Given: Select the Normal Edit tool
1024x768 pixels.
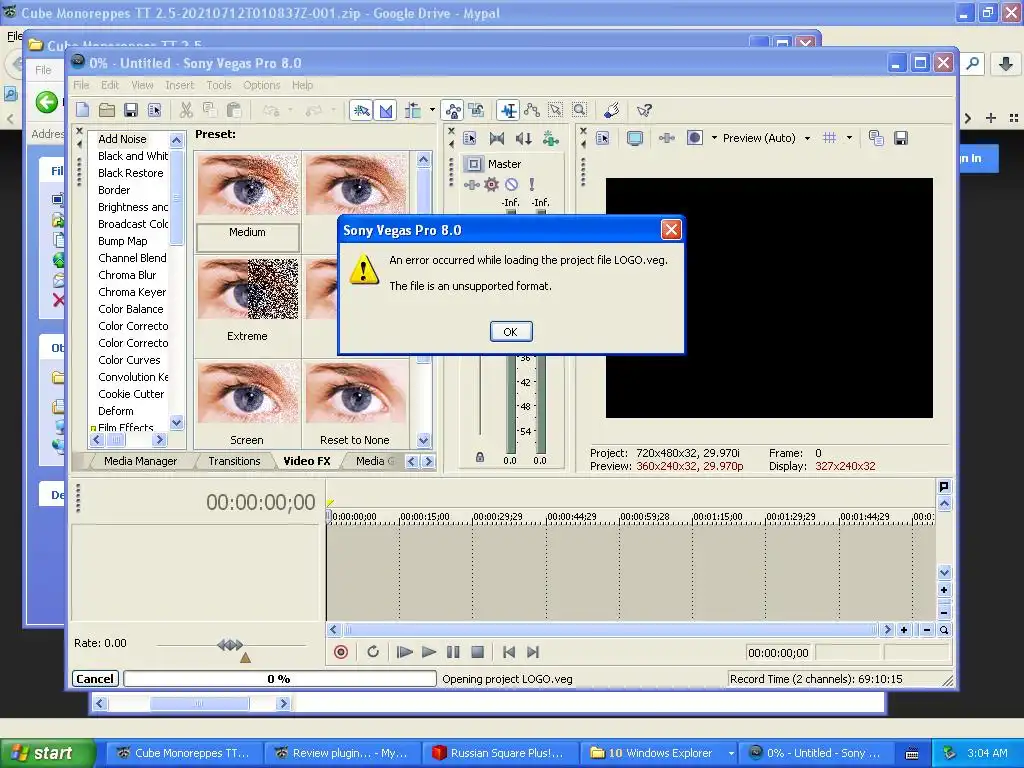Looking at the screenshot, I should click(x=508, y=110).
